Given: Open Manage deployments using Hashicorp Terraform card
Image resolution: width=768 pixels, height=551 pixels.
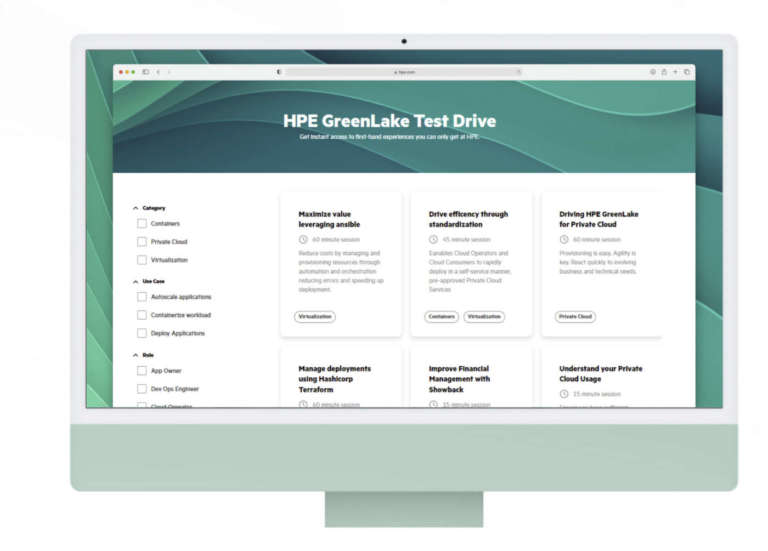Looking at the screenshot, I should (335, 379).
